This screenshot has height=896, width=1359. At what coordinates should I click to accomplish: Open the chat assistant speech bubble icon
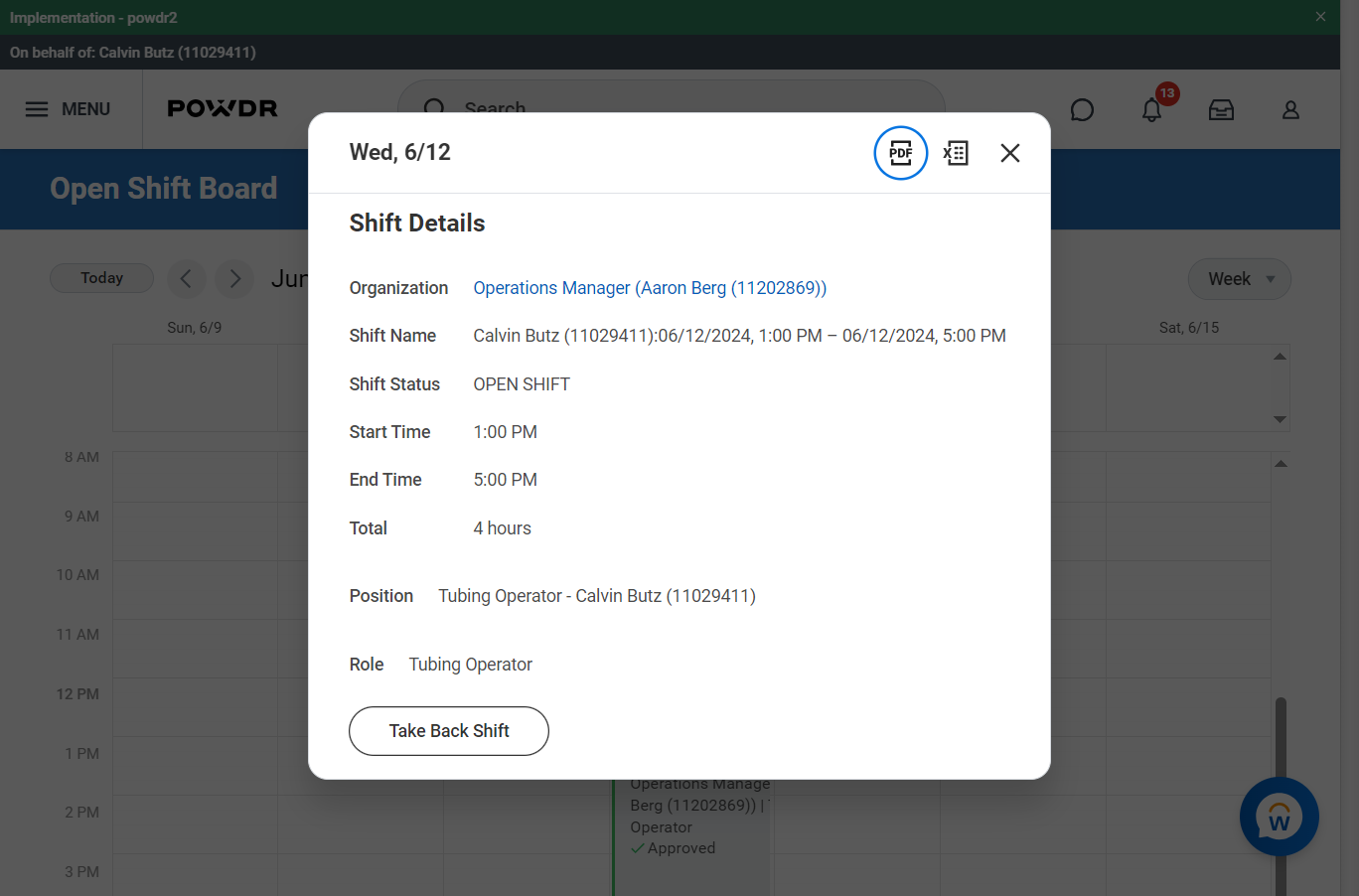[1082, 109]
